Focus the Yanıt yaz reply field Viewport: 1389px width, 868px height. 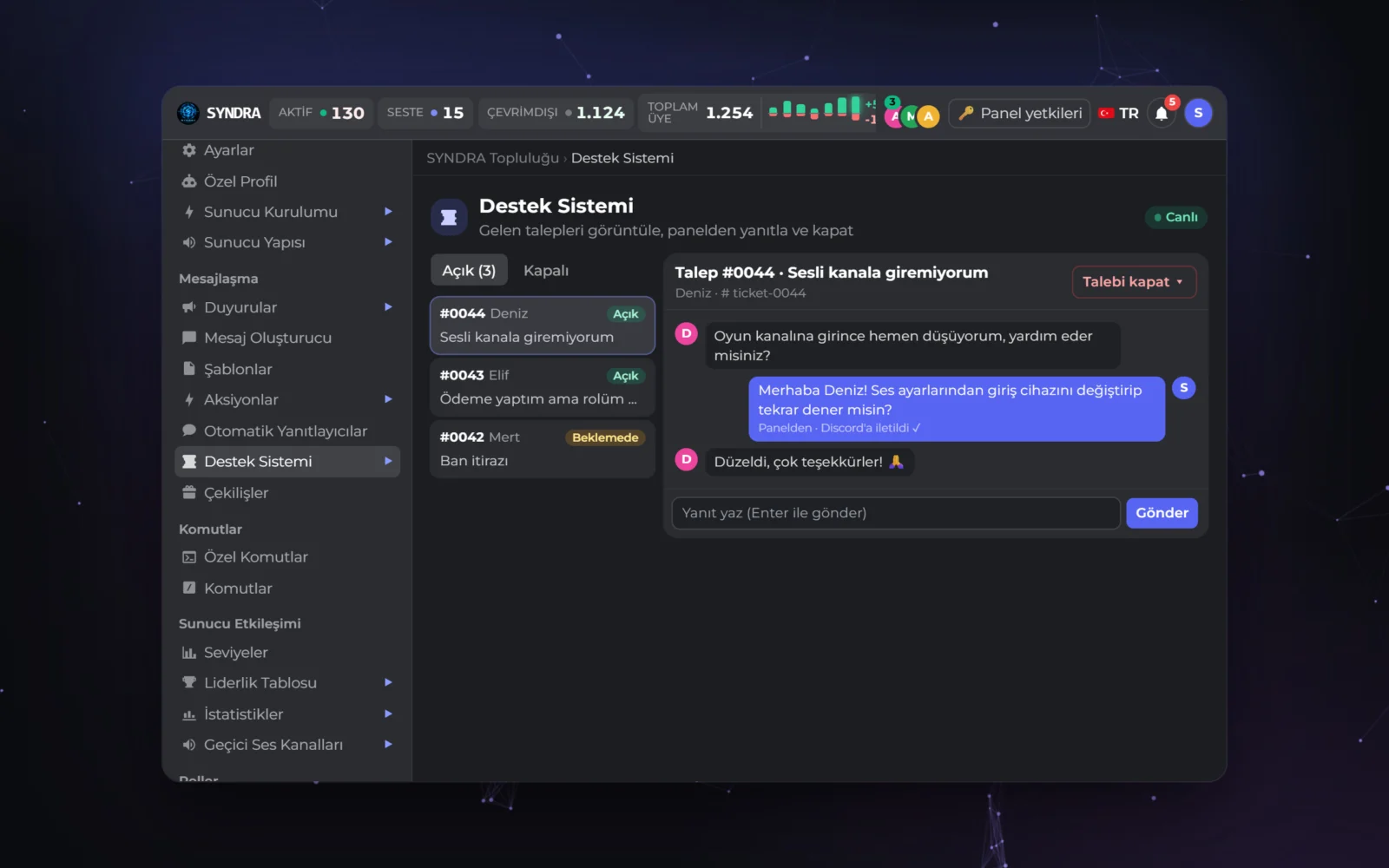895,513
